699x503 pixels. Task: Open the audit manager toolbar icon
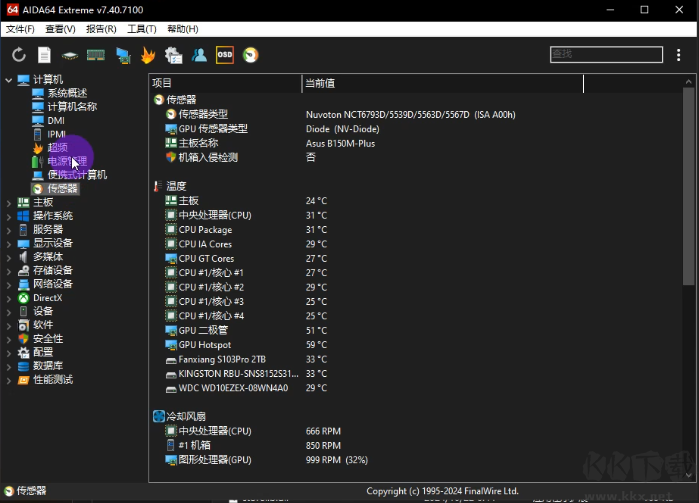(x=173, y=55)
